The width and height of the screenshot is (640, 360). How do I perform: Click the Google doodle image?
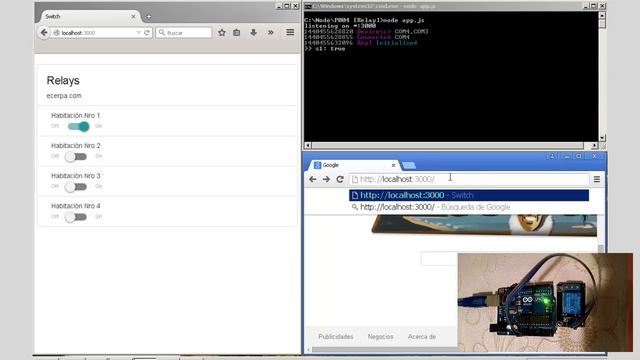tap(484, 225)
